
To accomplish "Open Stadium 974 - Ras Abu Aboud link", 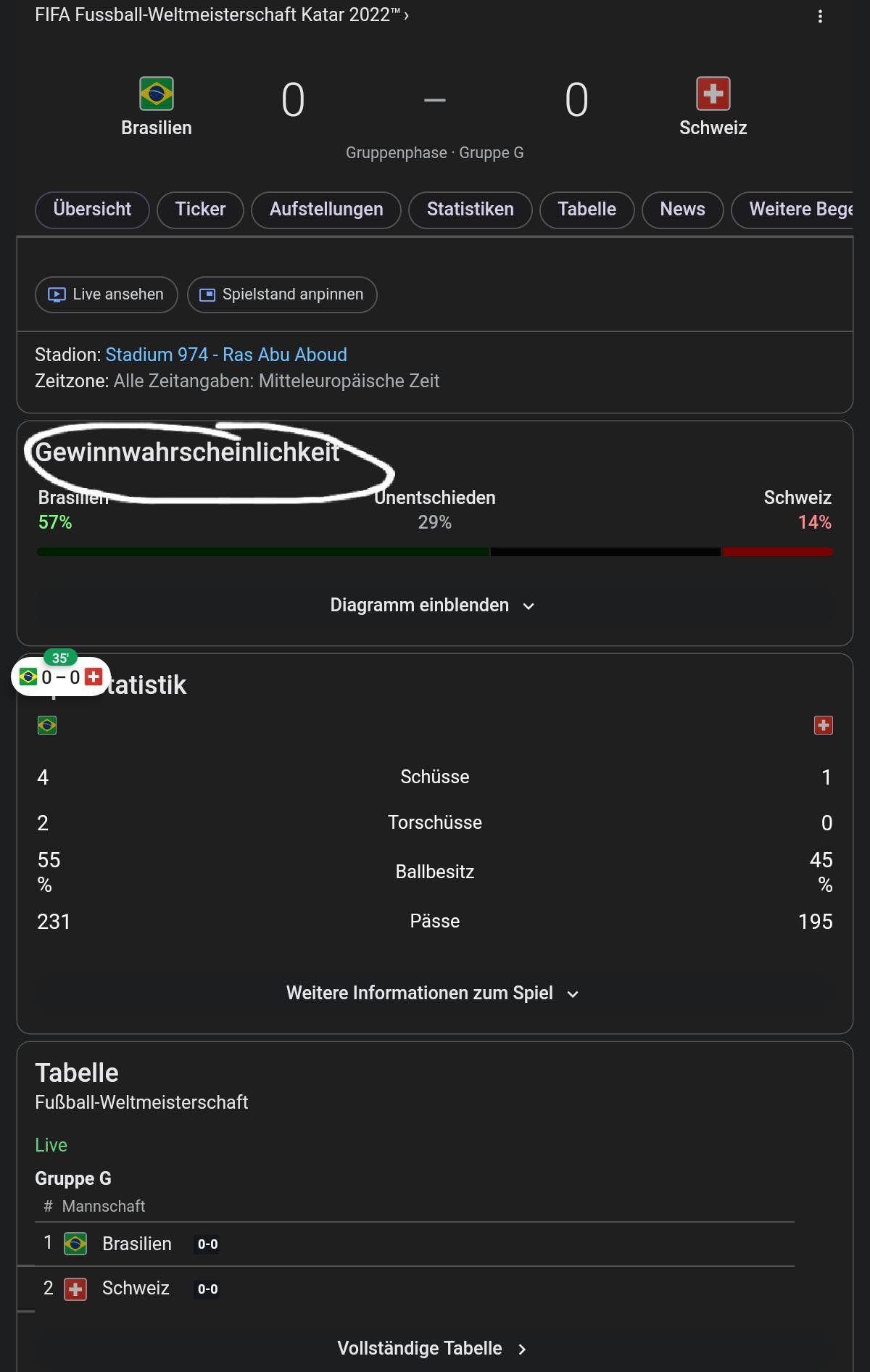I will click(226, 355).
